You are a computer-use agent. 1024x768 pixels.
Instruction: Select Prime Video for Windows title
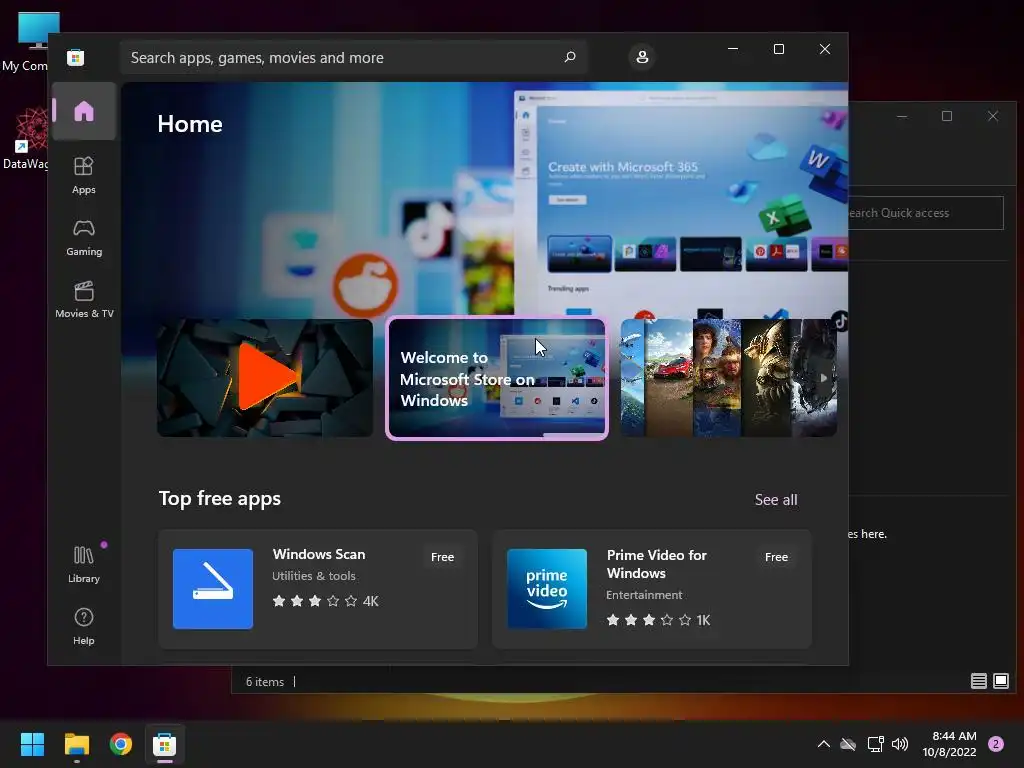(x=656, y=564)
